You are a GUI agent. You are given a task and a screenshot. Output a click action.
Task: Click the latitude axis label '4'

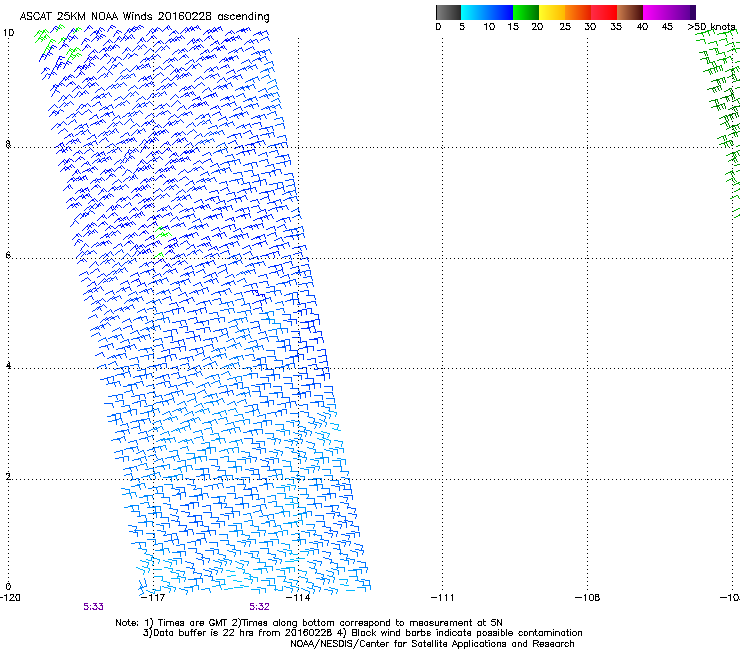(8, 365)
